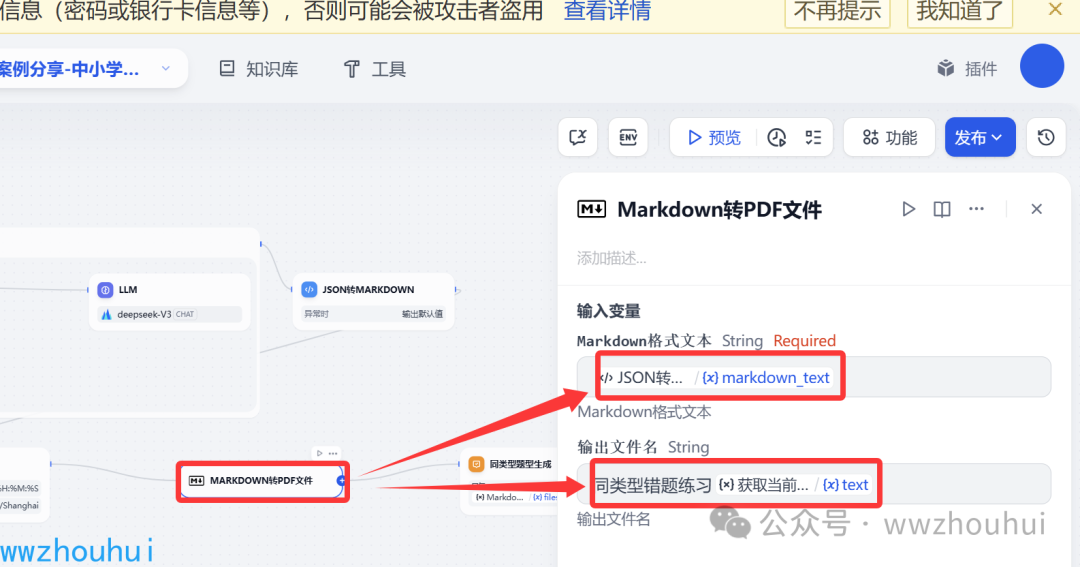Open the help book icon in panel
The image size is (1080, 567).
pyautogui.click(x=942, y=209)
